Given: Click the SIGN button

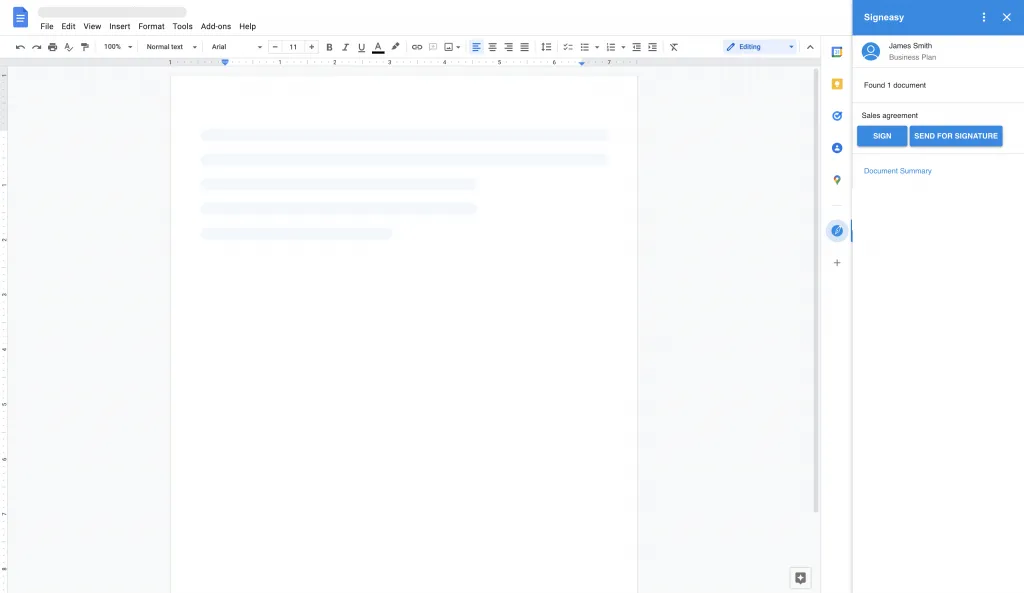Looking at the screenshot, I should [x=882, y=136].
